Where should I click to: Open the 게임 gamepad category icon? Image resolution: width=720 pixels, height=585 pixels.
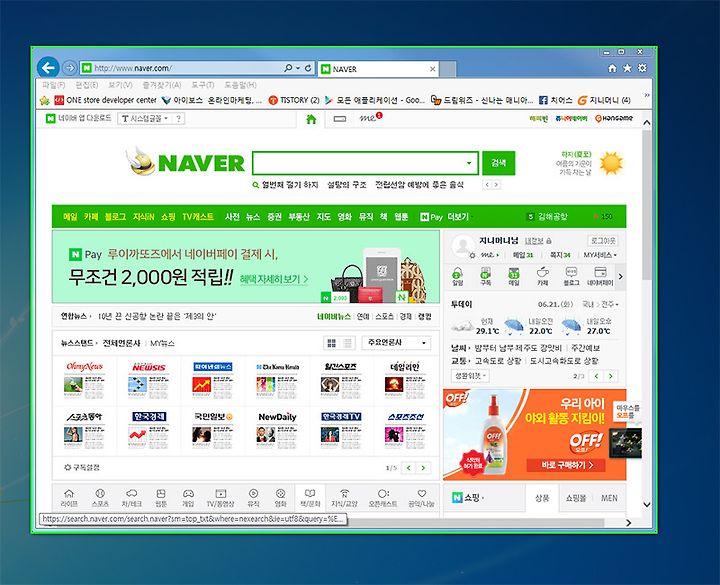(x=188, y=498)
